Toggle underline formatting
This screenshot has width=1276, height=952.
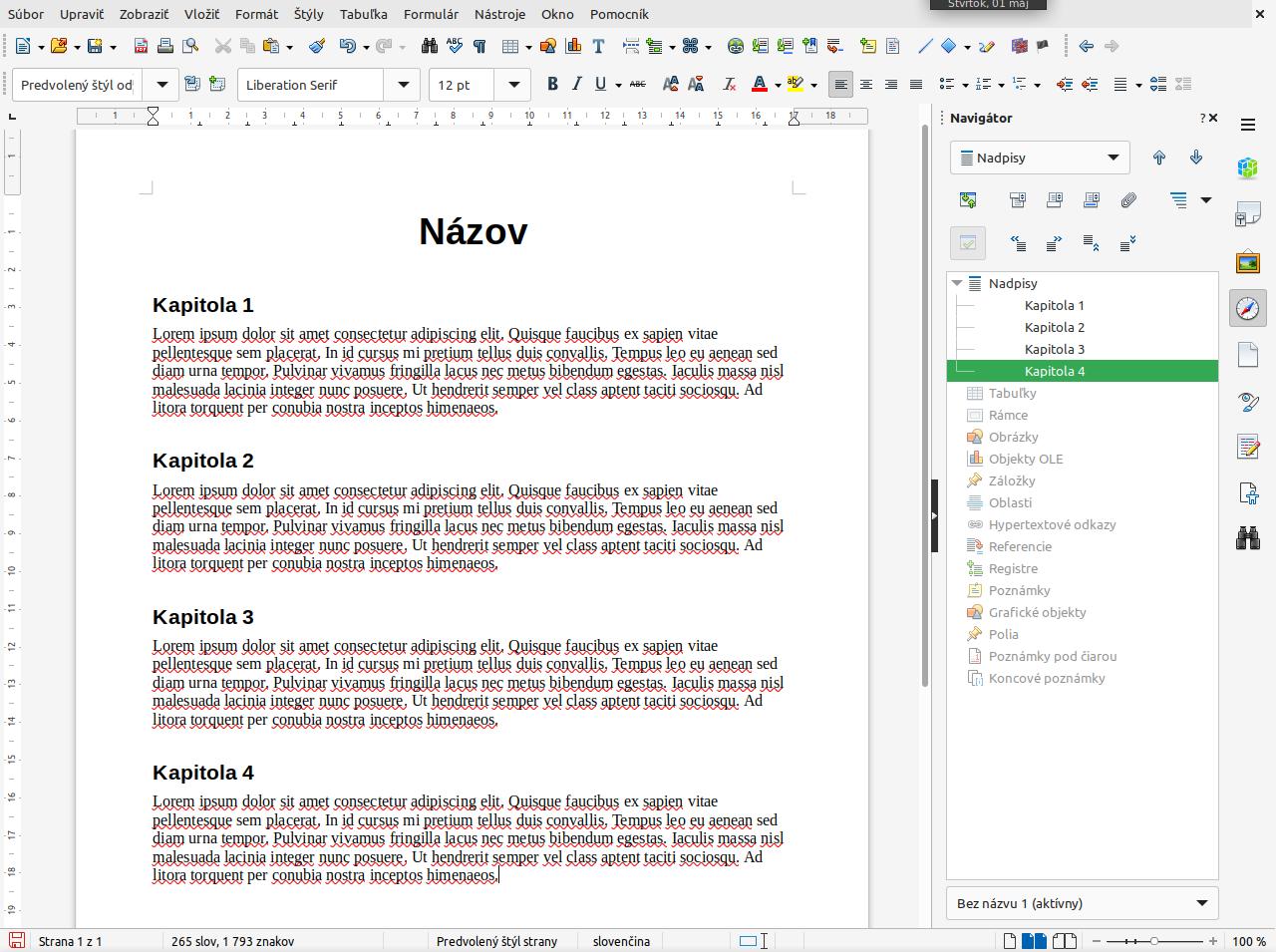(600, 85)
